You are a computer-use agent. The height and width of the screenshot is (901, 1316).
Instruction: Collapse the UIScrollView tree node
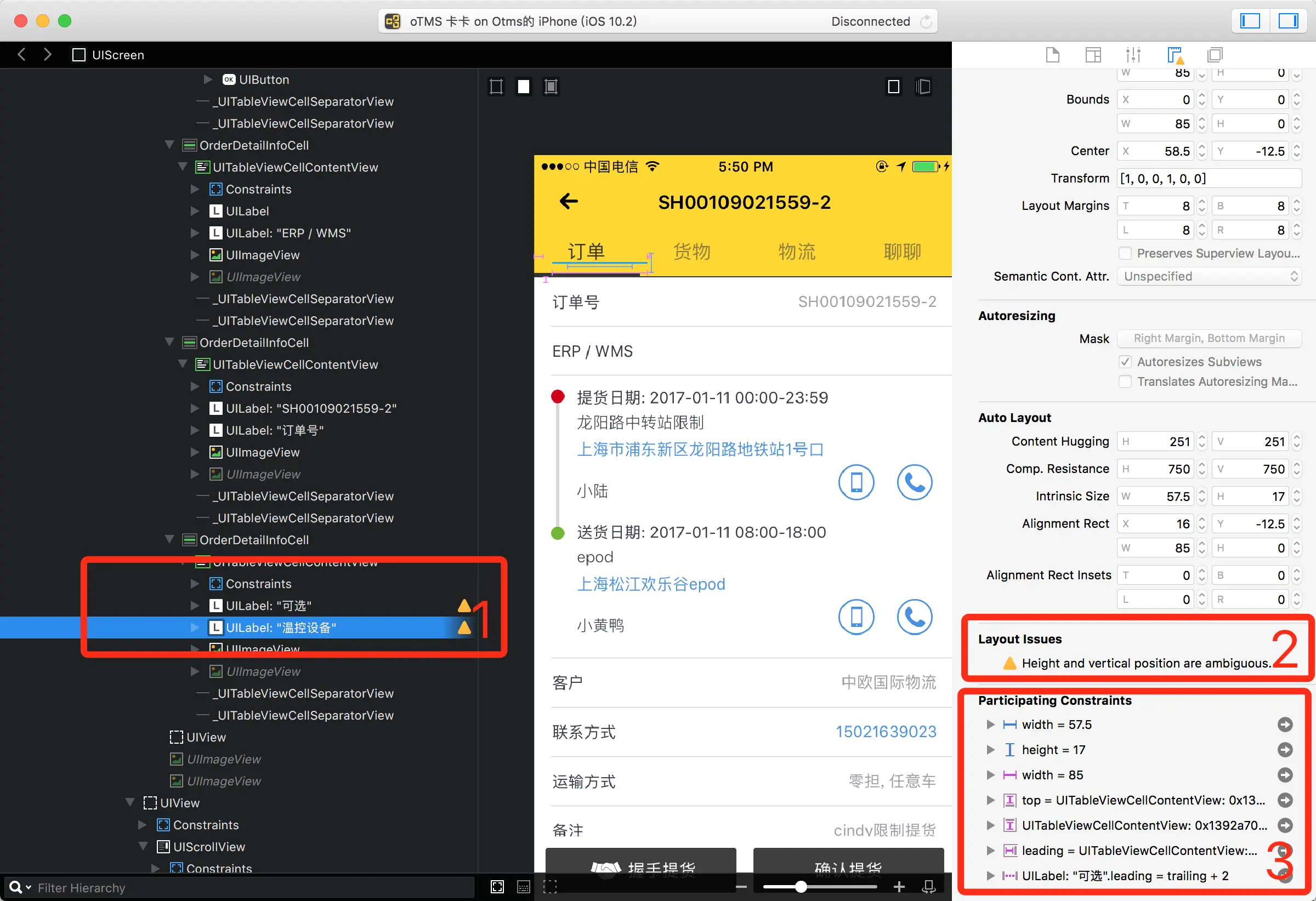coord(144,846)
